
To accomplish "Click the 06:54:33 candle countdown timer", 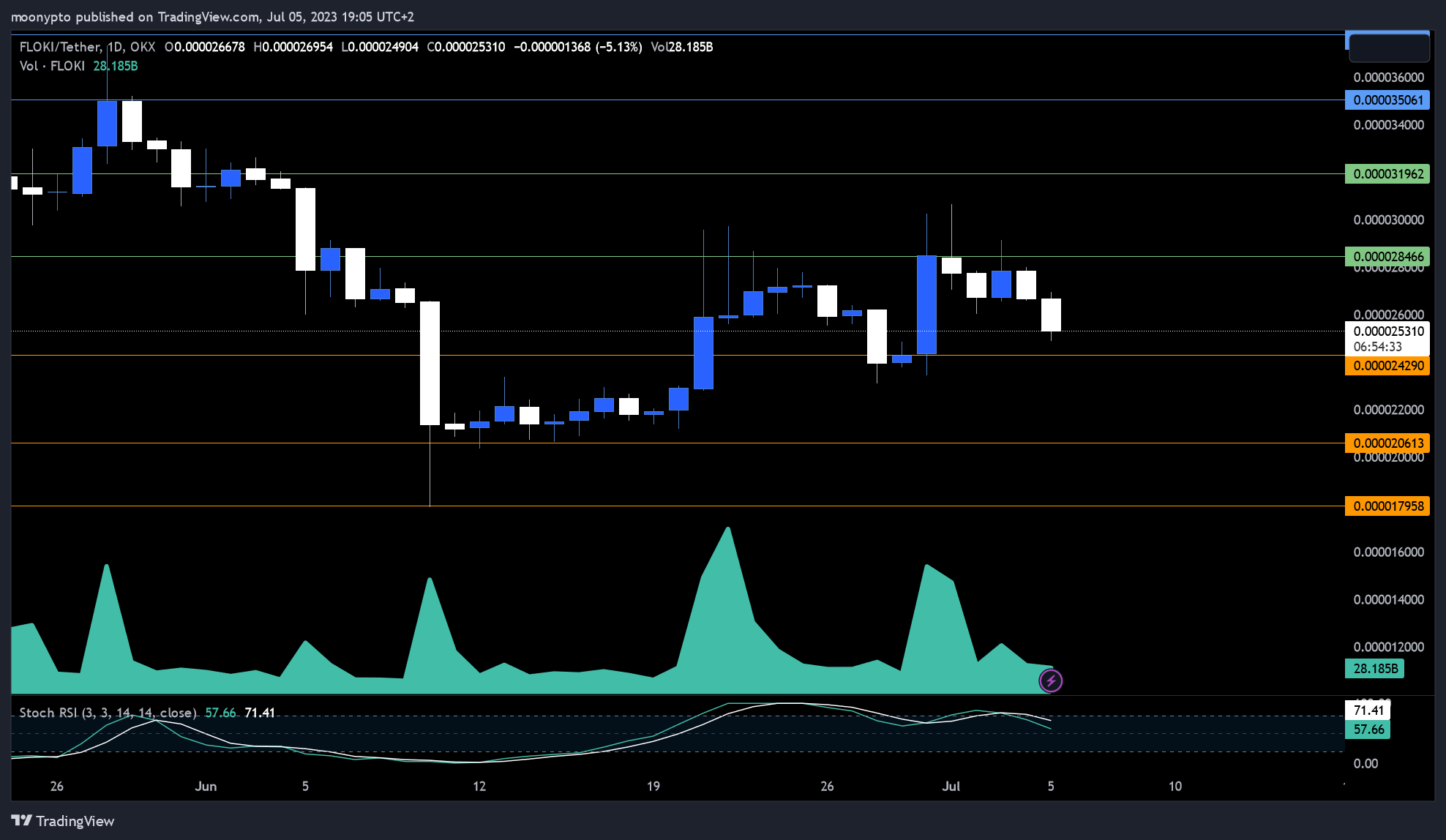I will [1377, 347].
